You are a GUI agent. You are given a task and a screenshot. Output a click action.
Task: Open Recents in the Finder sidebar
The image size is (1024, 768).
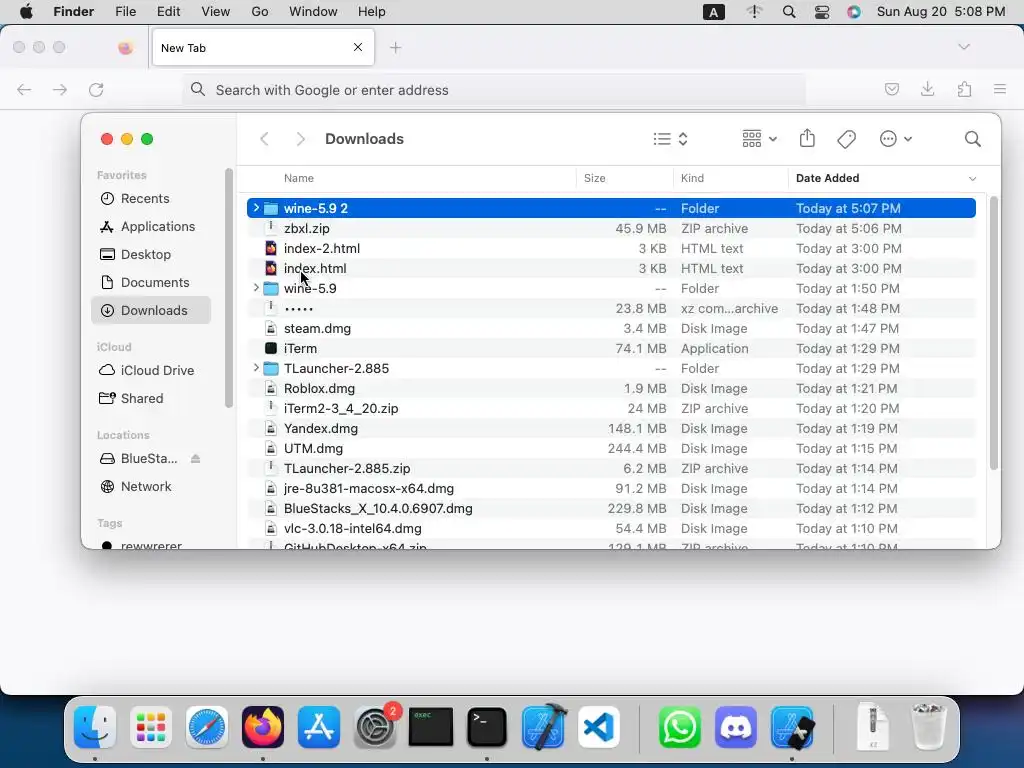click(x=151, y=199)
